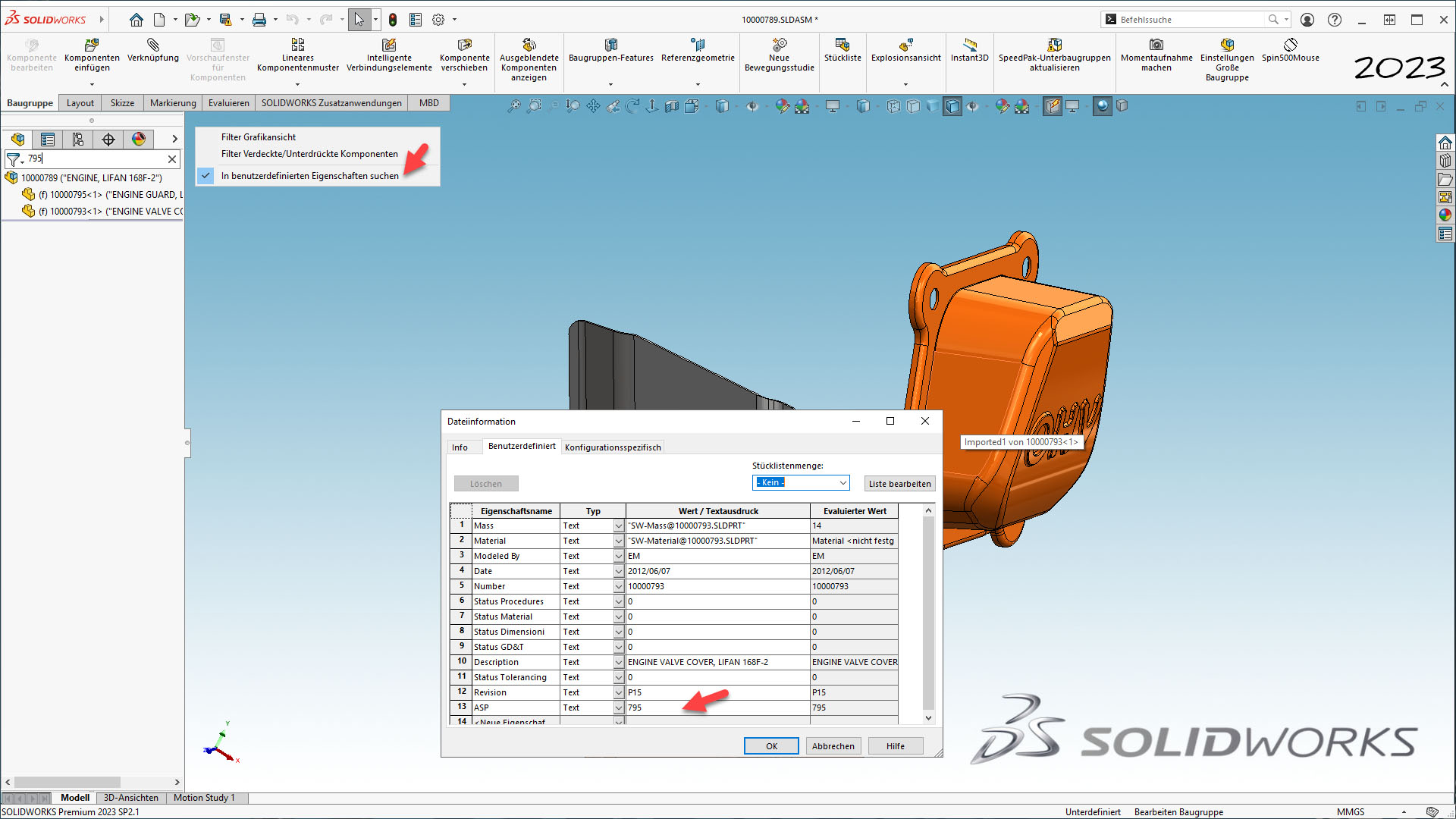Clear the 795 filter search field
This screenshot has width=1456, height=819.
[x=172, y=159]
